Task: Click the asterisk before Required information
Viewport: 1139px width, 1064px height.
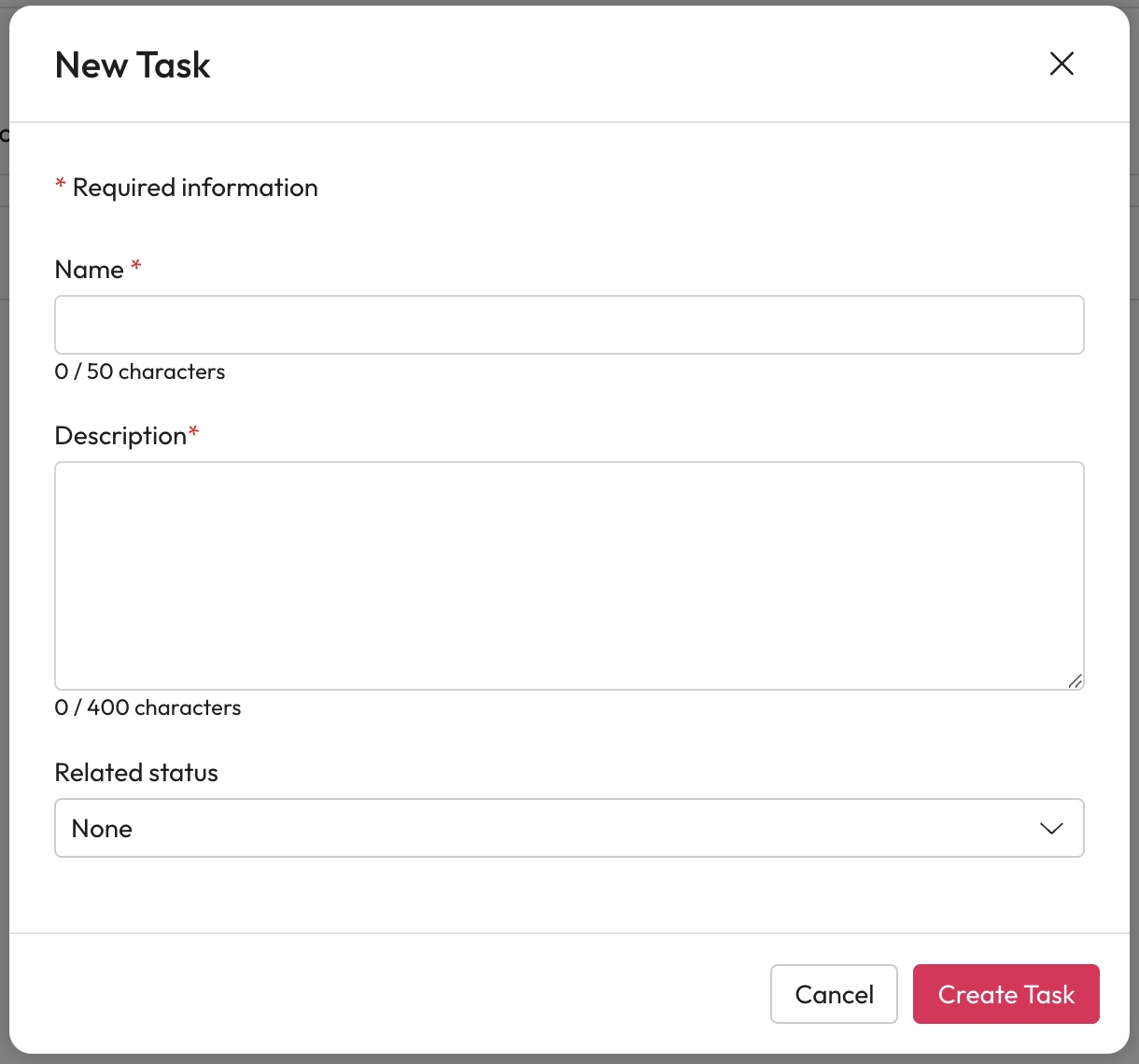Action: (x=61, y=185)
